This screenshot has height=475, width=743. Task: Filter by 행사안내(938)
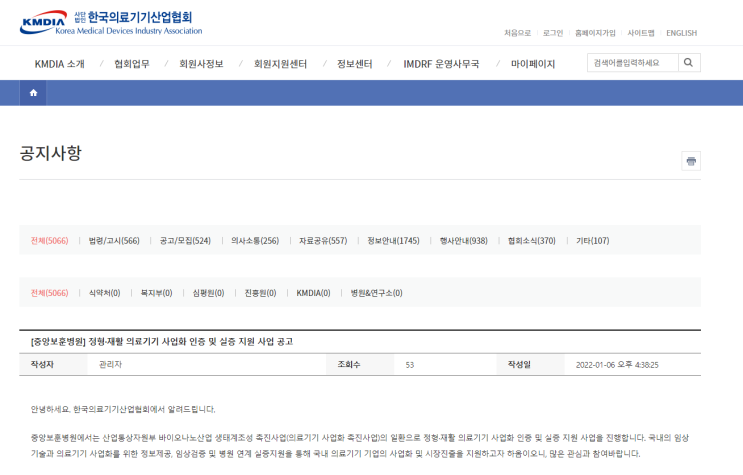coord(463,241)
